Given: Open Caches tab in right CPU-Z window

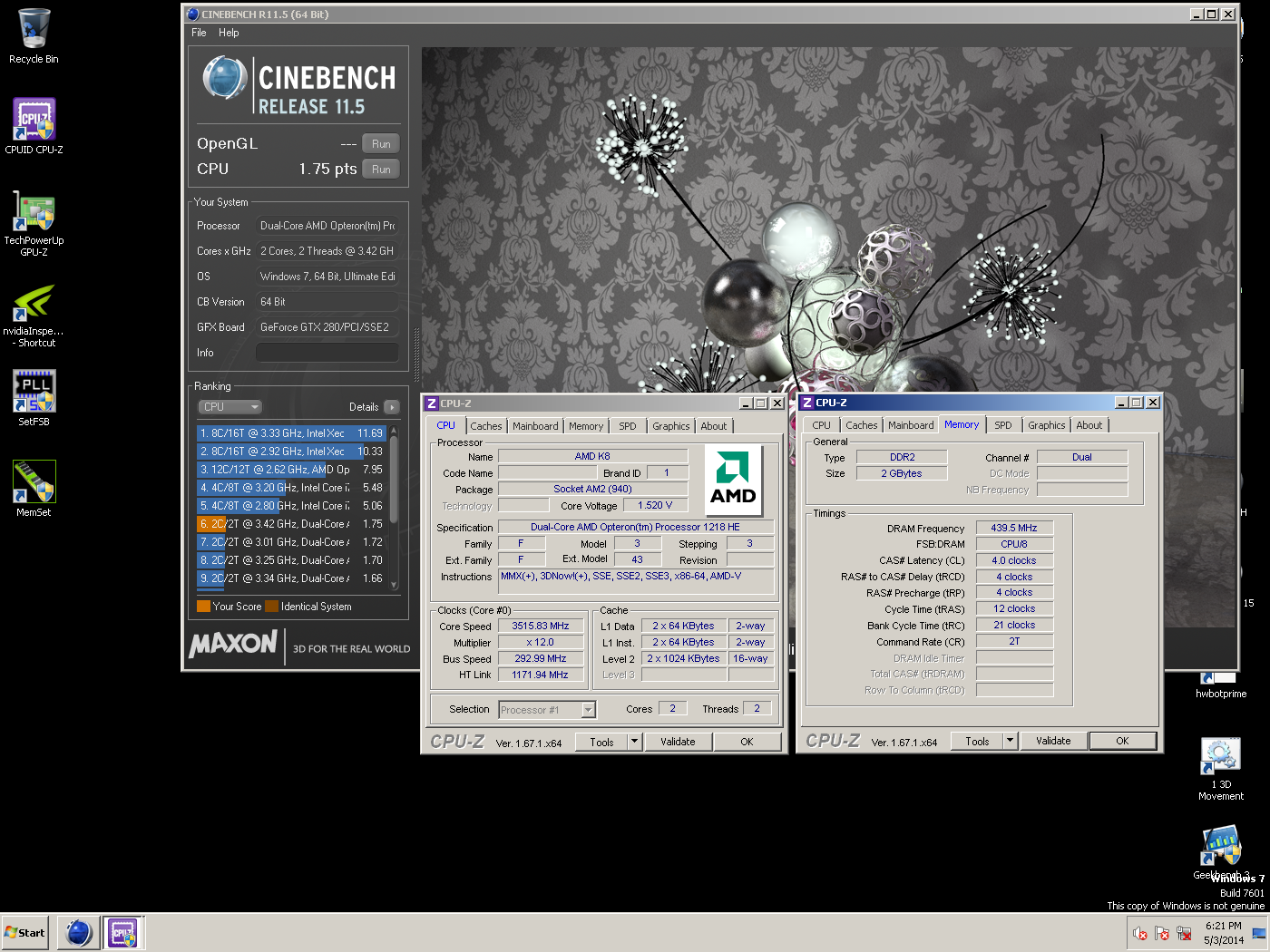Looking at the screenshot, I should [x=862, y=425].
